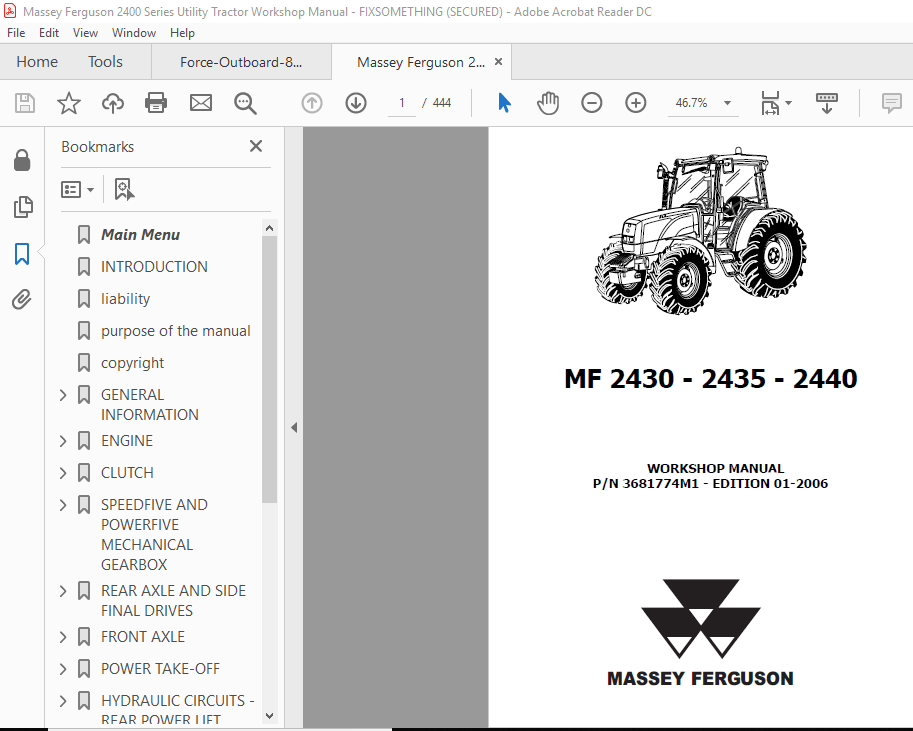Select the FRONT AXLE bookmark label
This screenshot has width=913, height=731.
[x=143, y=637]
